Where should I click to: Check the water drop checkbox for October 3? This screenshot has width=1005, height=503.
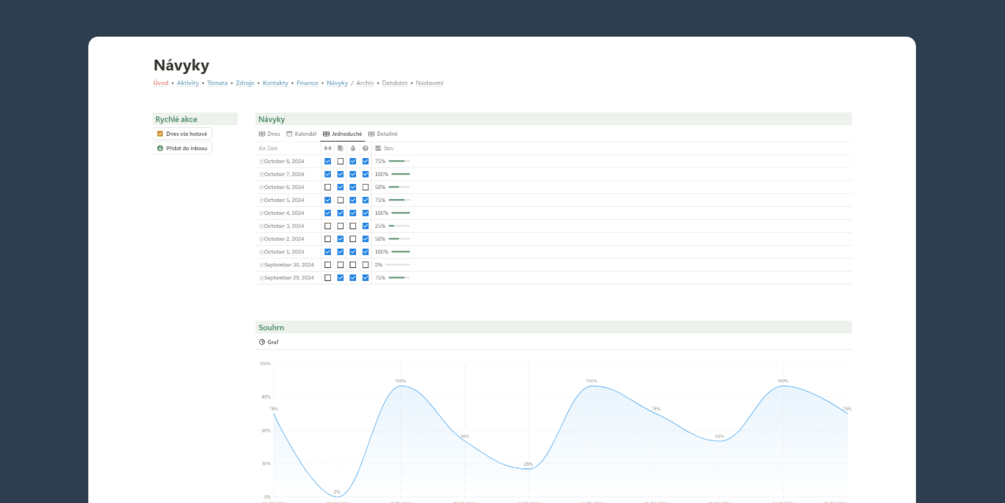pyautogui.click(x=353, y=226)
